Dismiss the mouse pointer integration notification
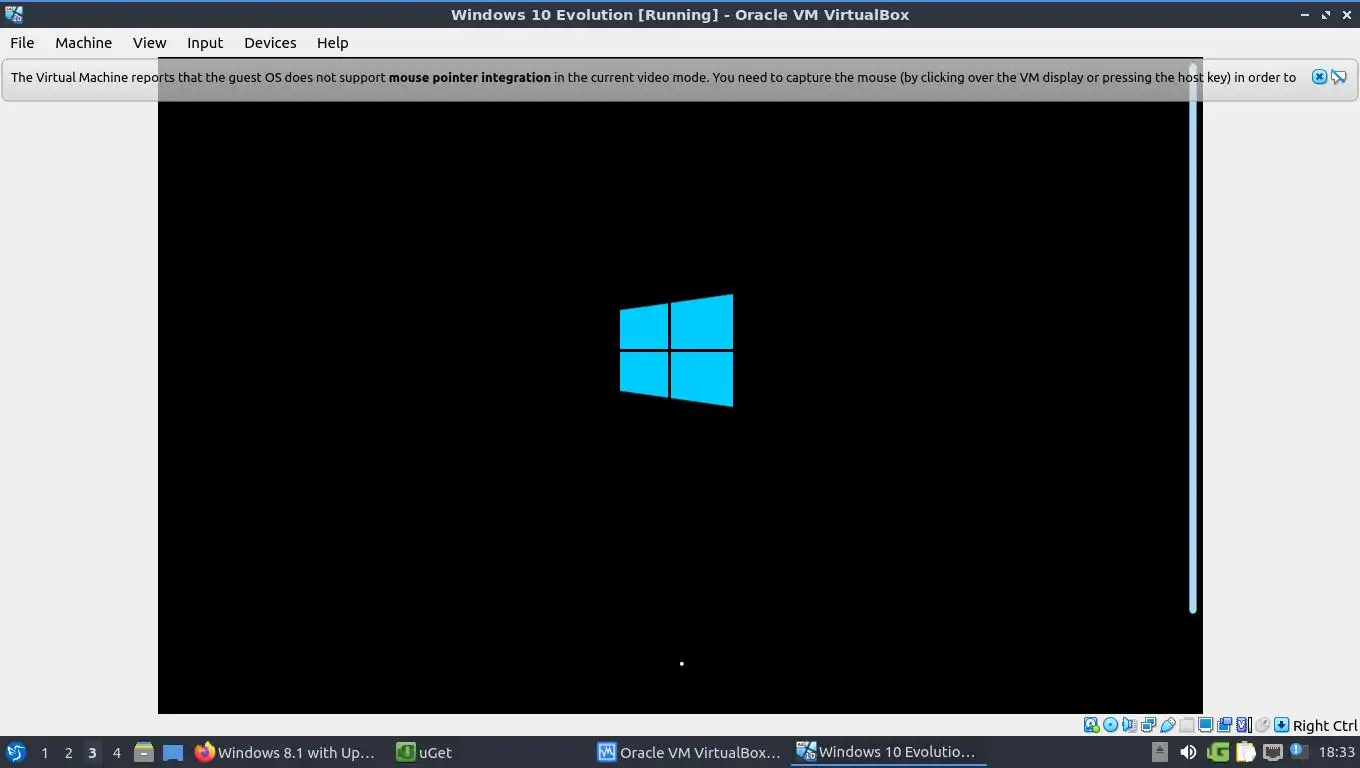The width and height of the screenshot is (1360, 768). 1319,77
